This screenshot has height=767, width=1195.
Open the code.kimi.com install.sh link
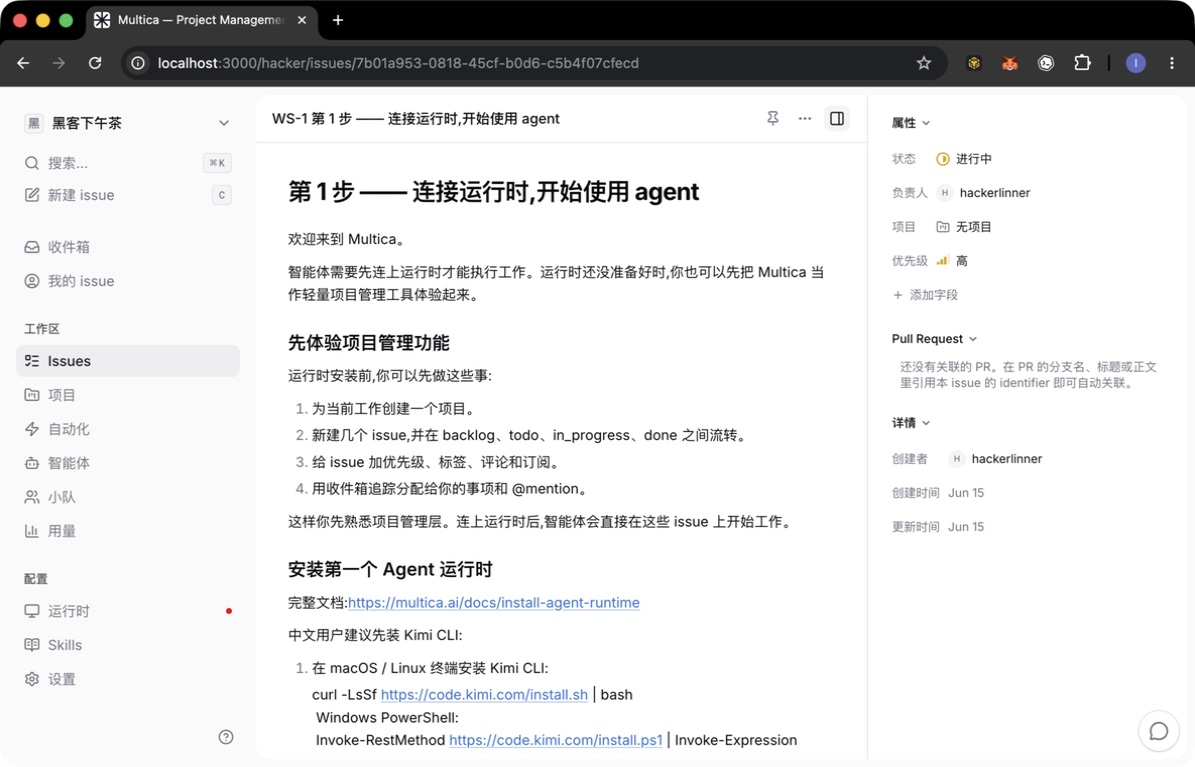(484, 695)
